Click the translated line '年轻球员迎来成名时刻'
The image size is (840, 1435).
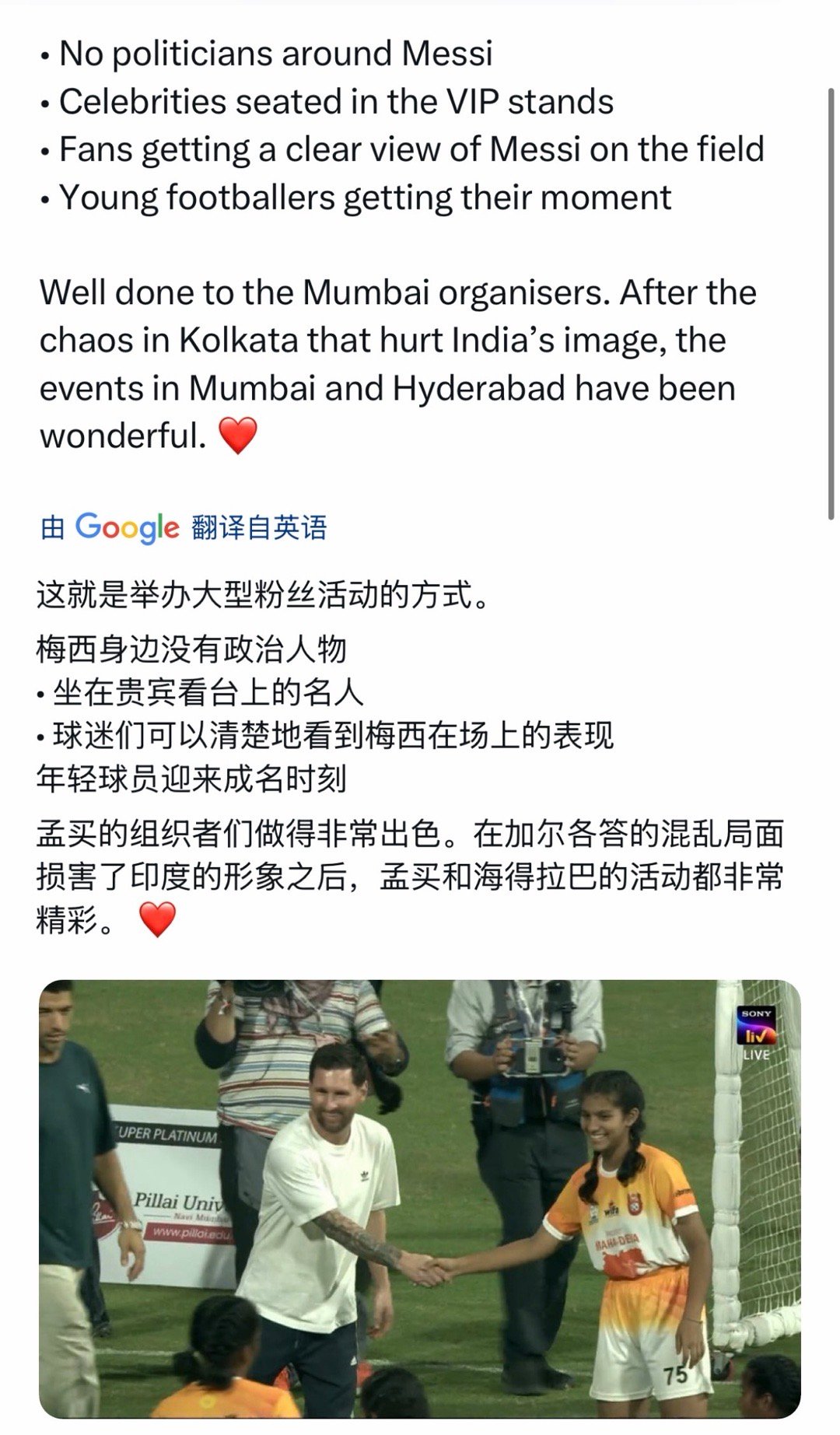(x=191, y=779)
